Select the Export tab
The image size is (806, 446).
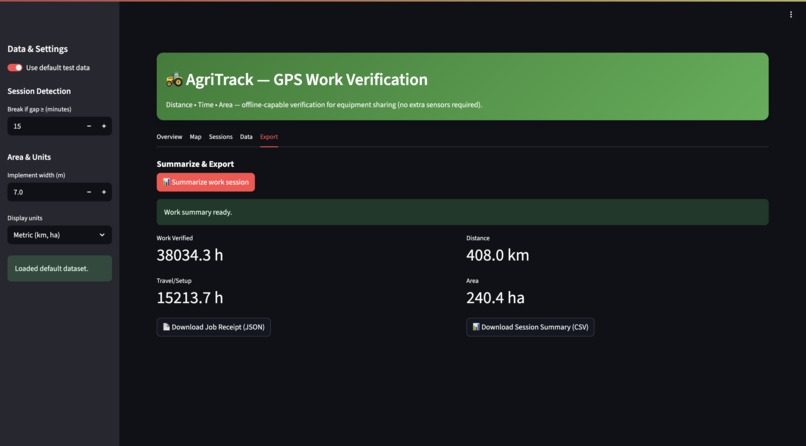click(x=269, y=137)
